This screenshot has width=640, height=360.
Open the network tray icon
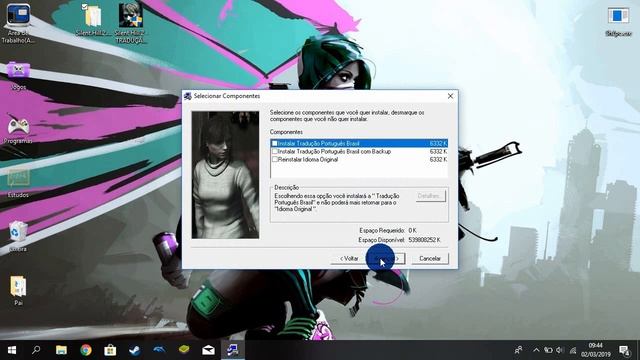coord(573,350)
